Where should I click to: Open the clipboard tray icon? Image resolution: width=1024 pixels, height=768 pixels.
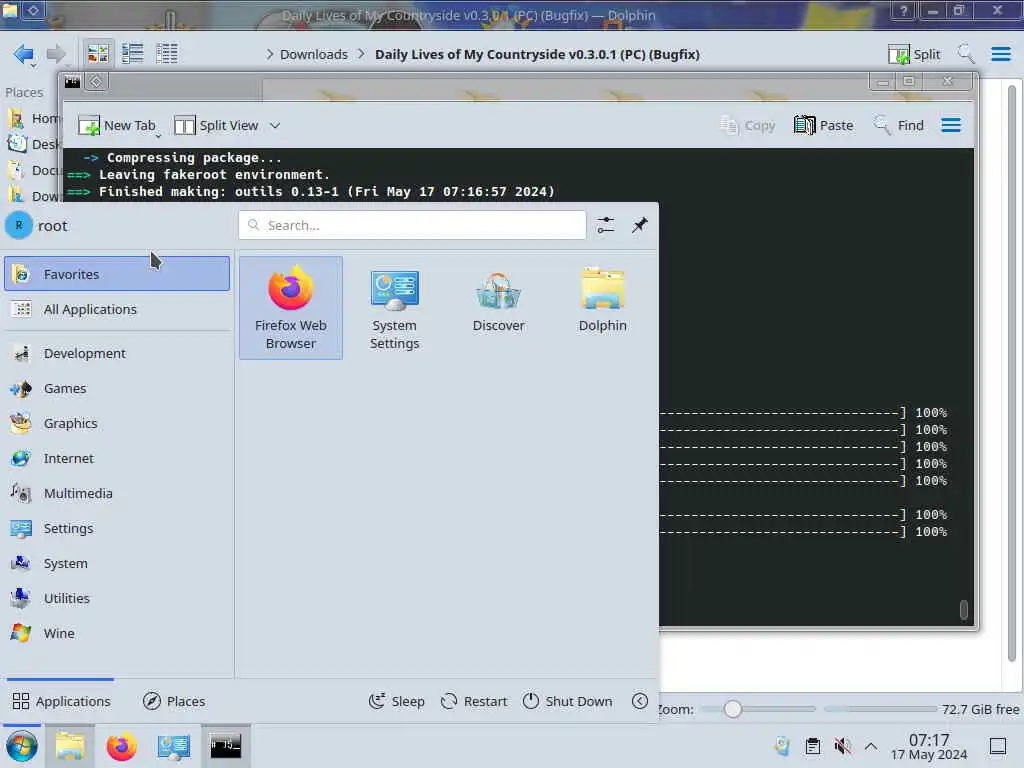[x=812, y=746]
